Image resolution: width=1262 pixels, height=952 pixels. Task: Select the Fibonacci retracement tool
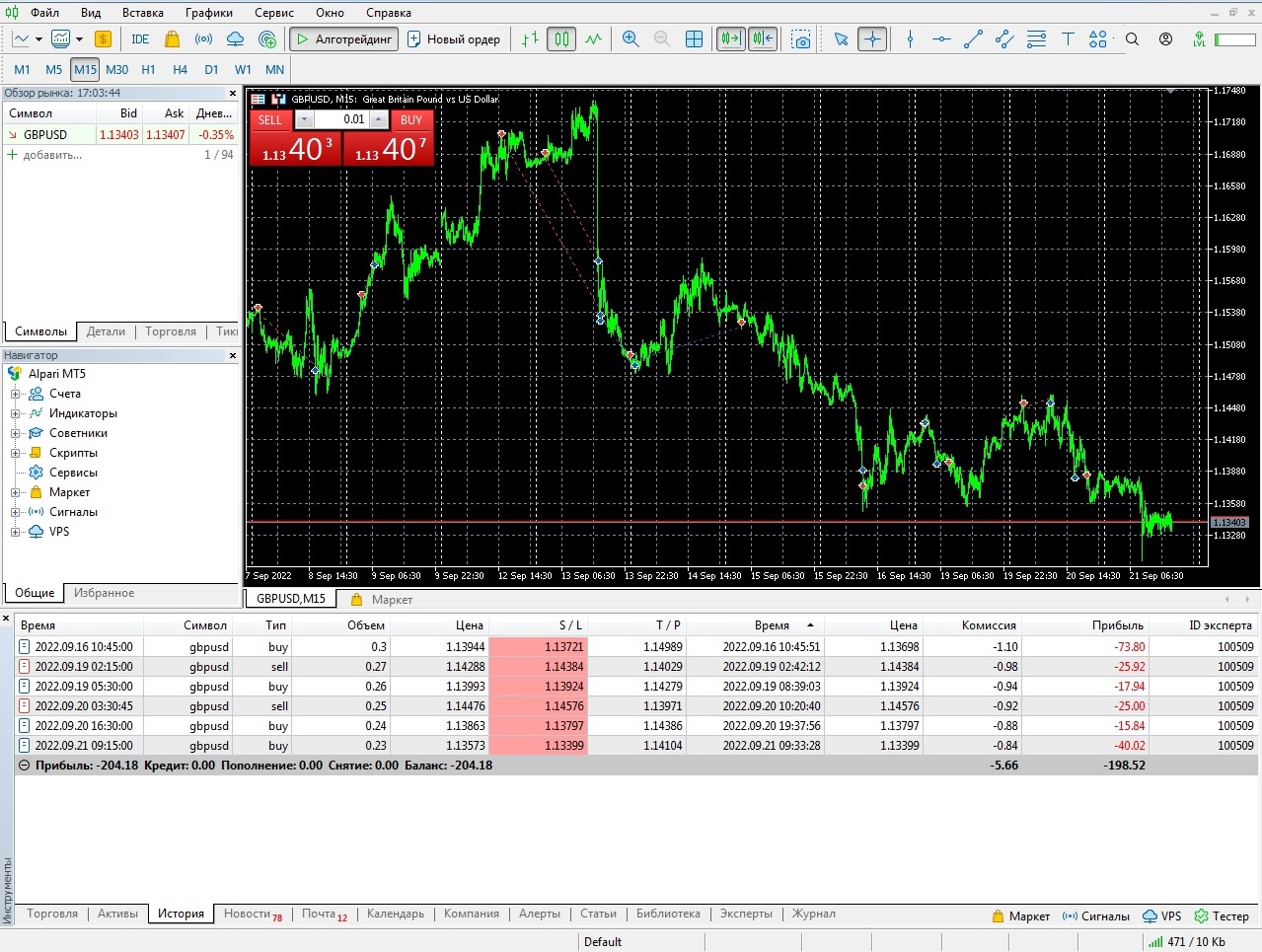[1036, 39]
